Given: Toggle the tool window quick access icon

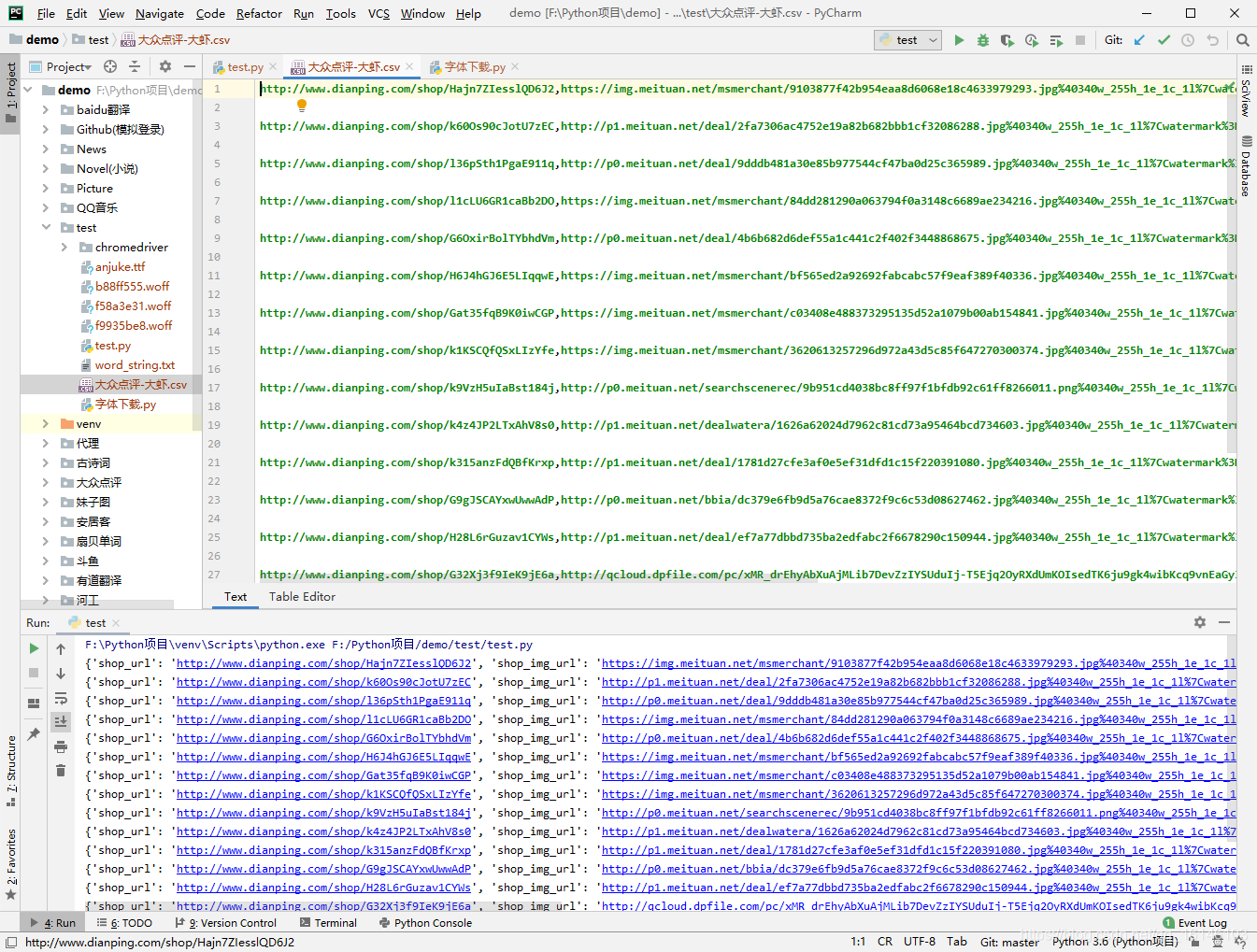Looking at the screenshot, I should [11, 943].
